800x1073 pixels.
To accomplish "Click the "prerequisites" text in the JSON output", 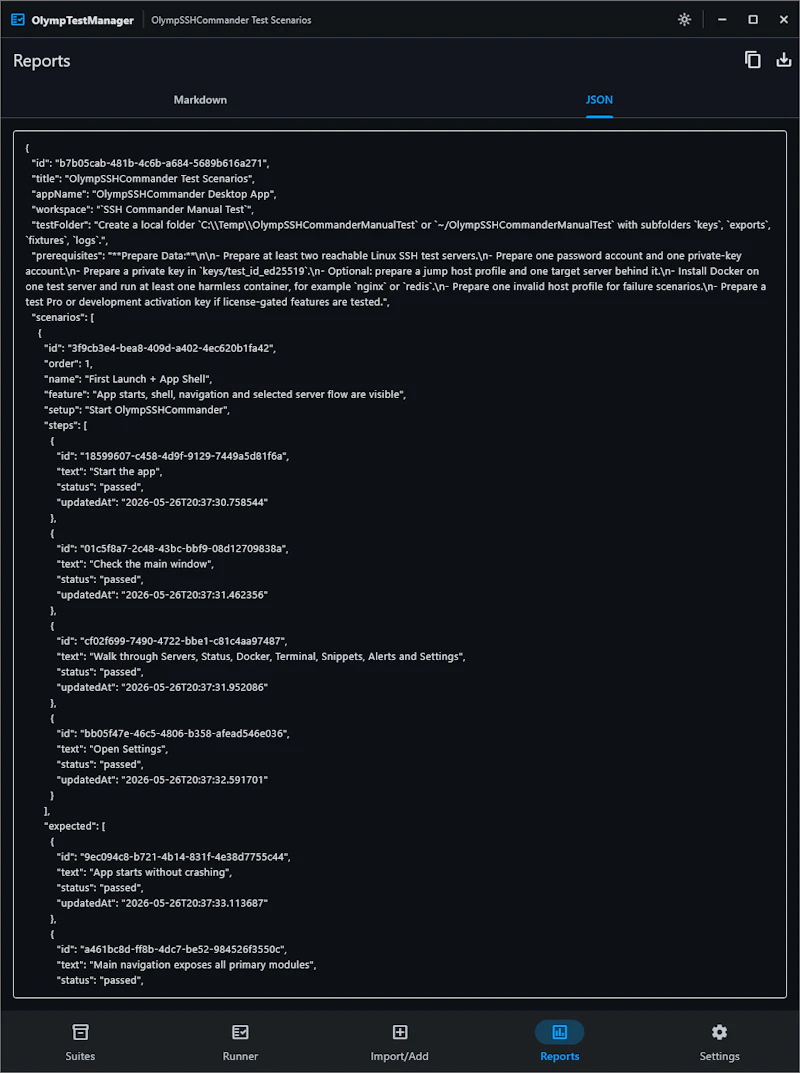I will [x=67, y=256].
